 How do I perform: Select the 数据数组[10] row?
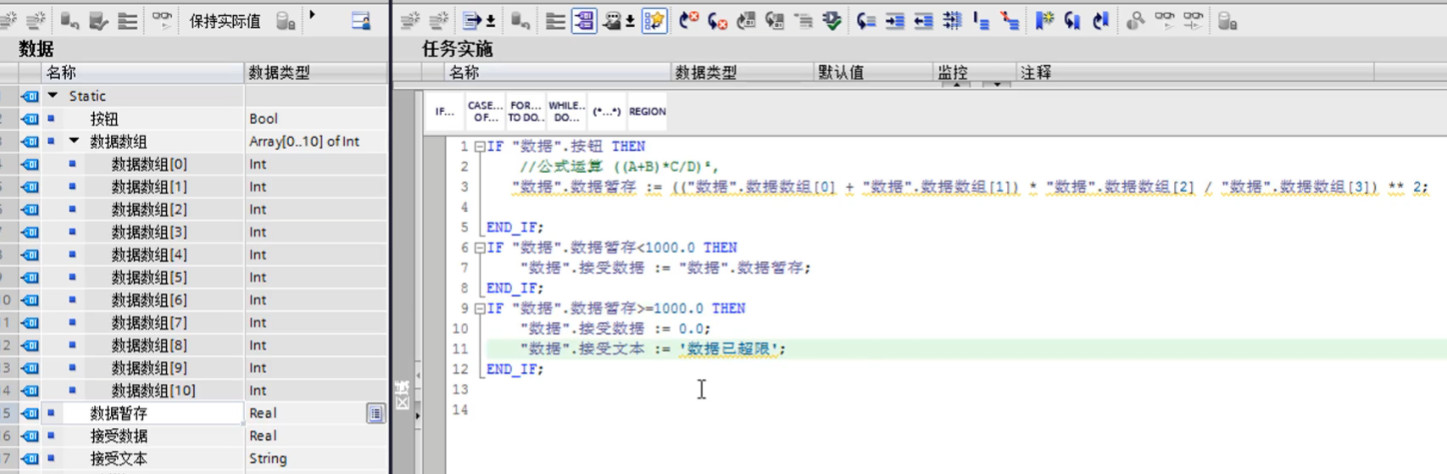pos(194,390)
